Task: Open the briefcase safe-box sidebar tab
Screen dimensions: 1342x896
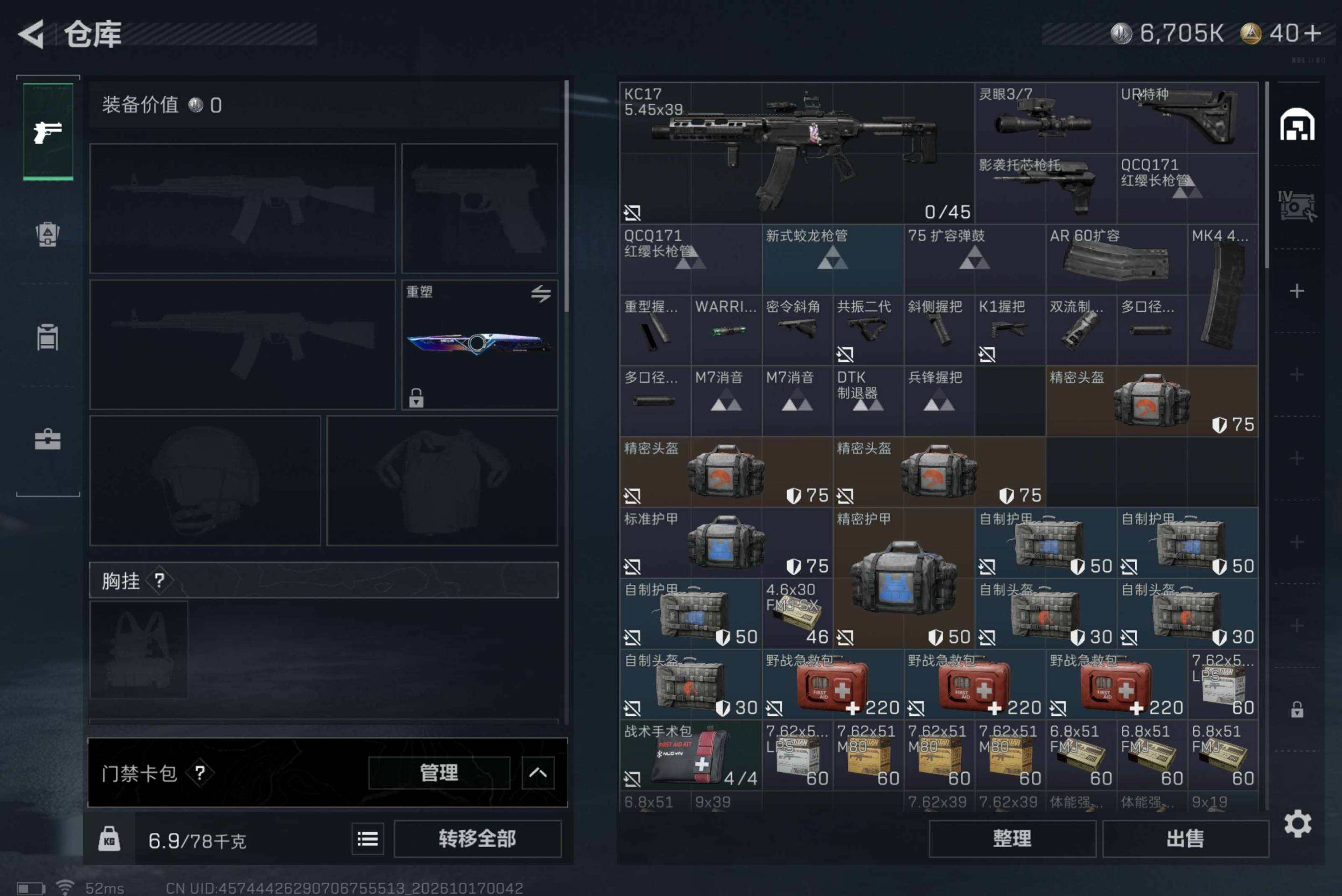Action: tap(48, 439)
